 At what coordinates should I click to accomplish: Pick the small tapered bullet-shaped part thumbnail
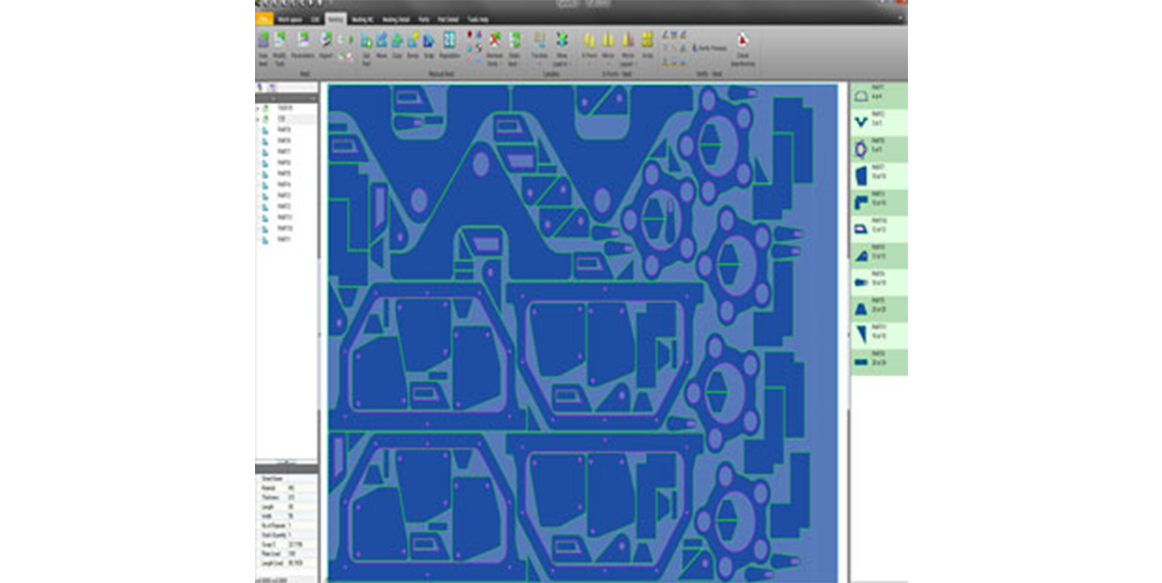(x=860, y=282)
